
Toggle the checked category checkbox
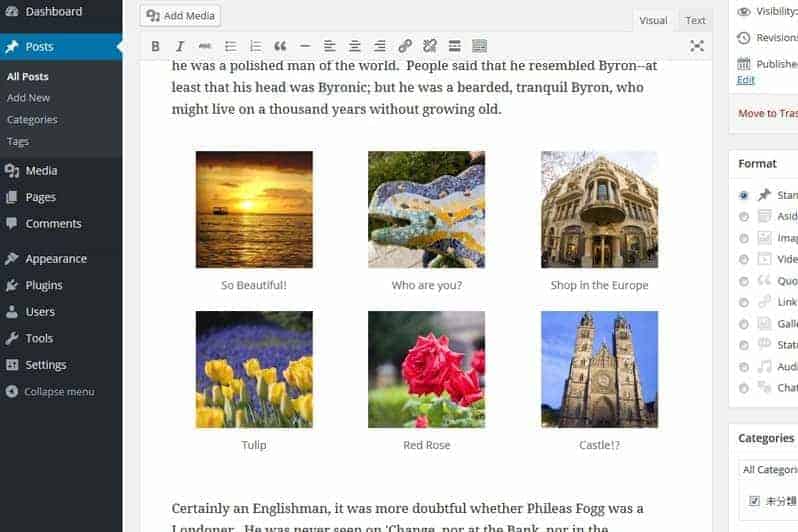coord(754,501)
